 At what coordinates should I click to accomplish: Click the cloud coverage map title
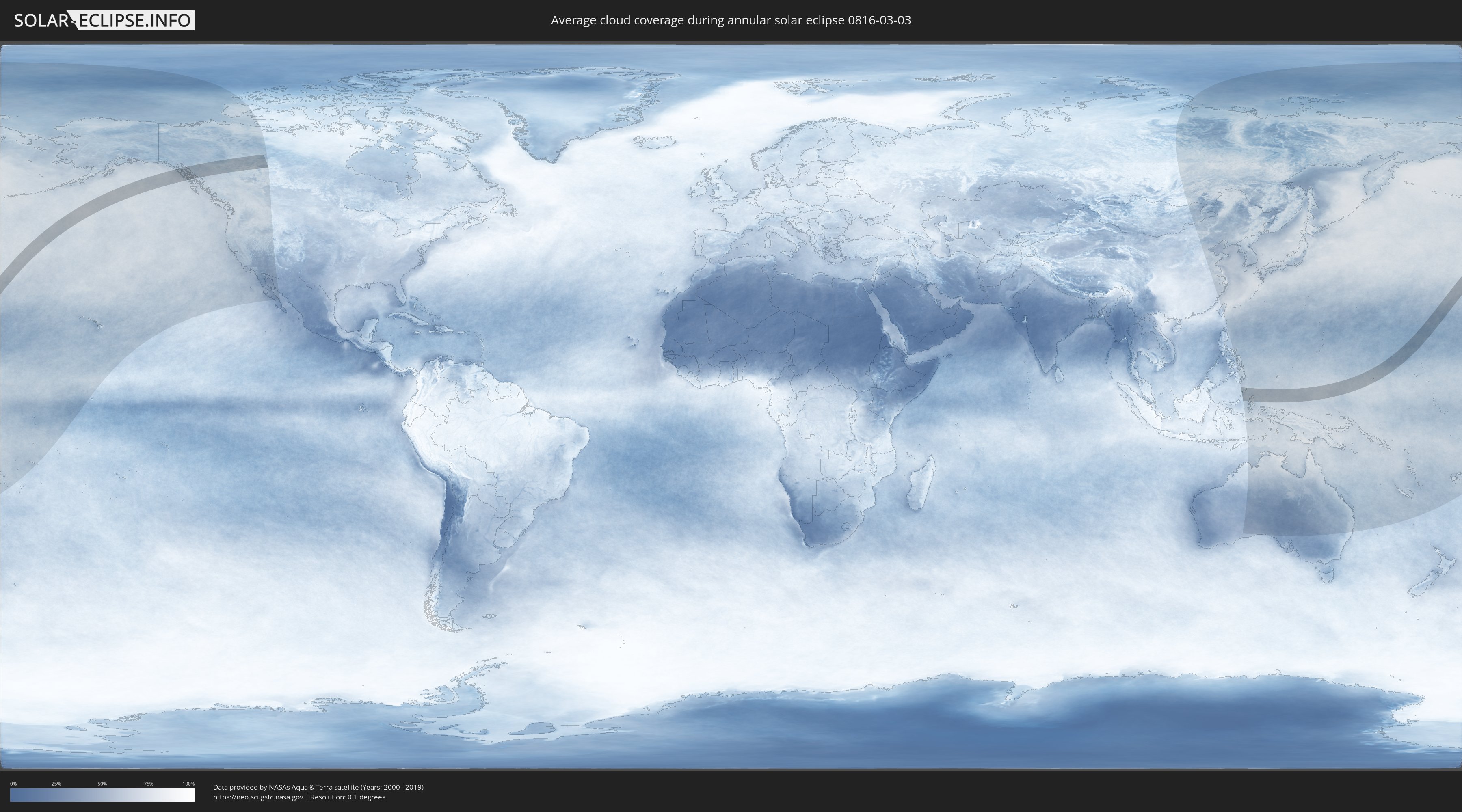click(731, 20)
